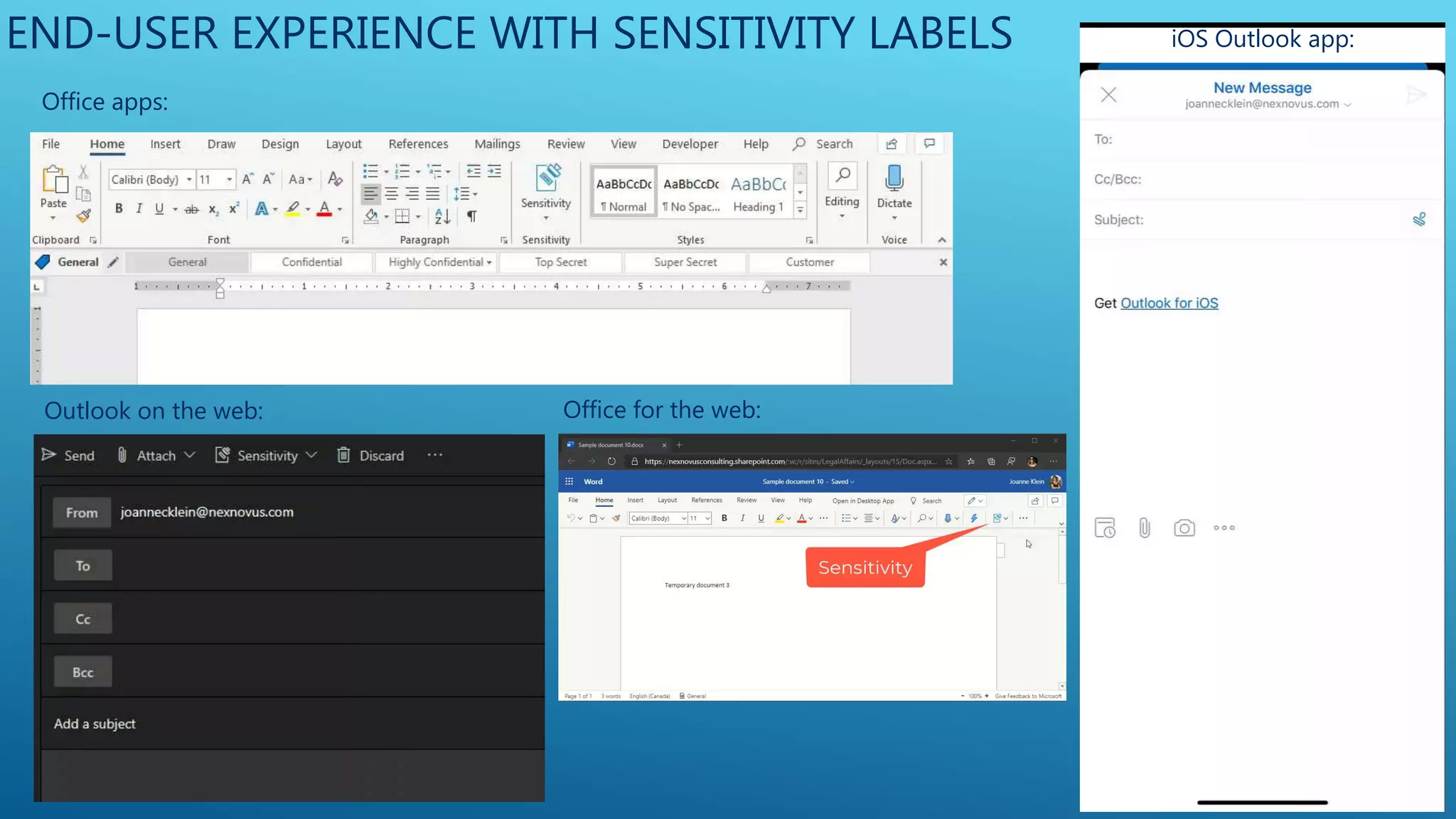This screenshot has width=1456, height=819.
Task: Toggle Subscript formatting
Action: pos(213,209)
